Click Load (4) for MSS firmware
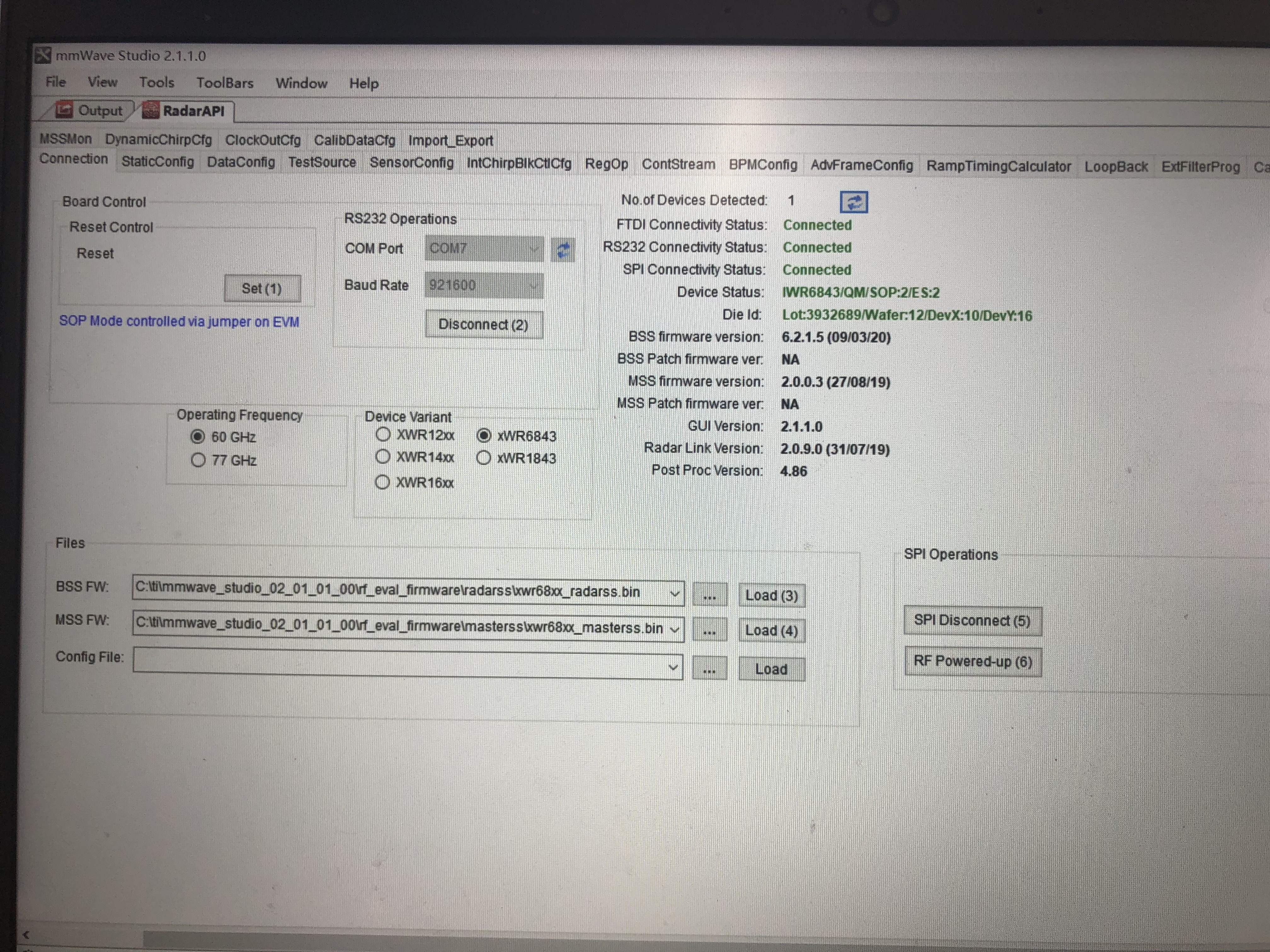Image resolution: width=1270 pixels, height=952 pixels. coord(771,631)
